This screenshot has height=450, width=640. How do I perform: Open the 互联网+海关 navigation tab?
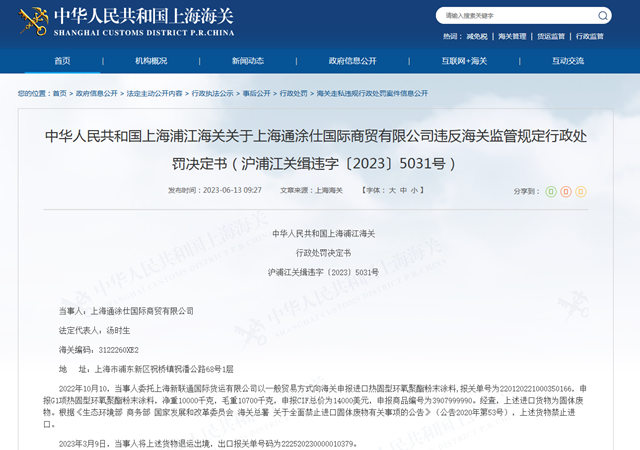click(x=464, y=61)
